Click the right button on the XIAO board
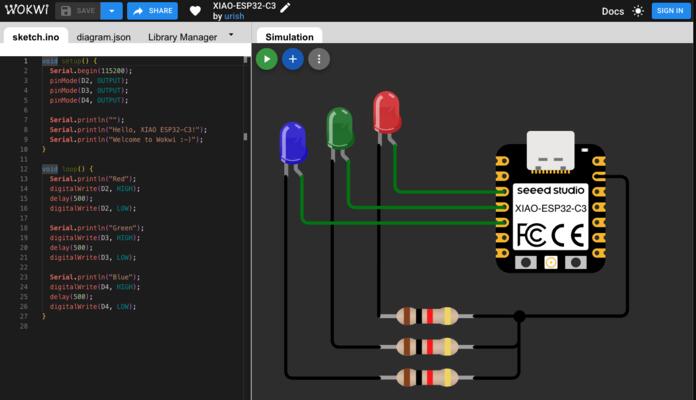 576,262
